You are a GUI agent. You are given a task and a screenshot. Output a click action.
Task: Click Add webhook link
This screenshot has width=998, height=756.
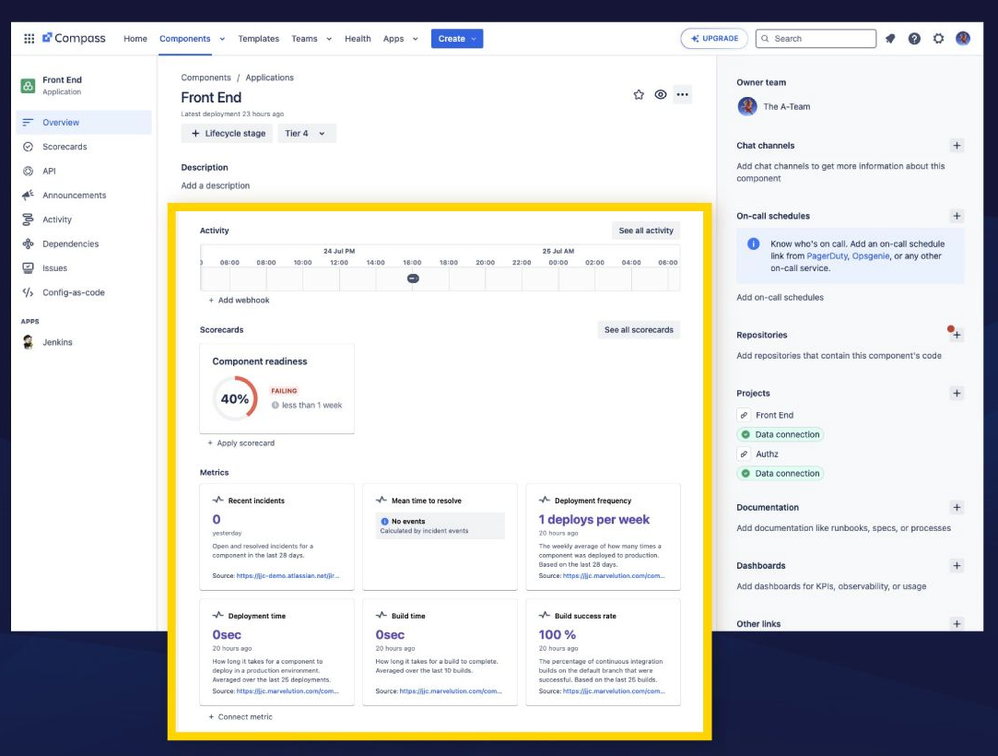click(x=239, y=300)
